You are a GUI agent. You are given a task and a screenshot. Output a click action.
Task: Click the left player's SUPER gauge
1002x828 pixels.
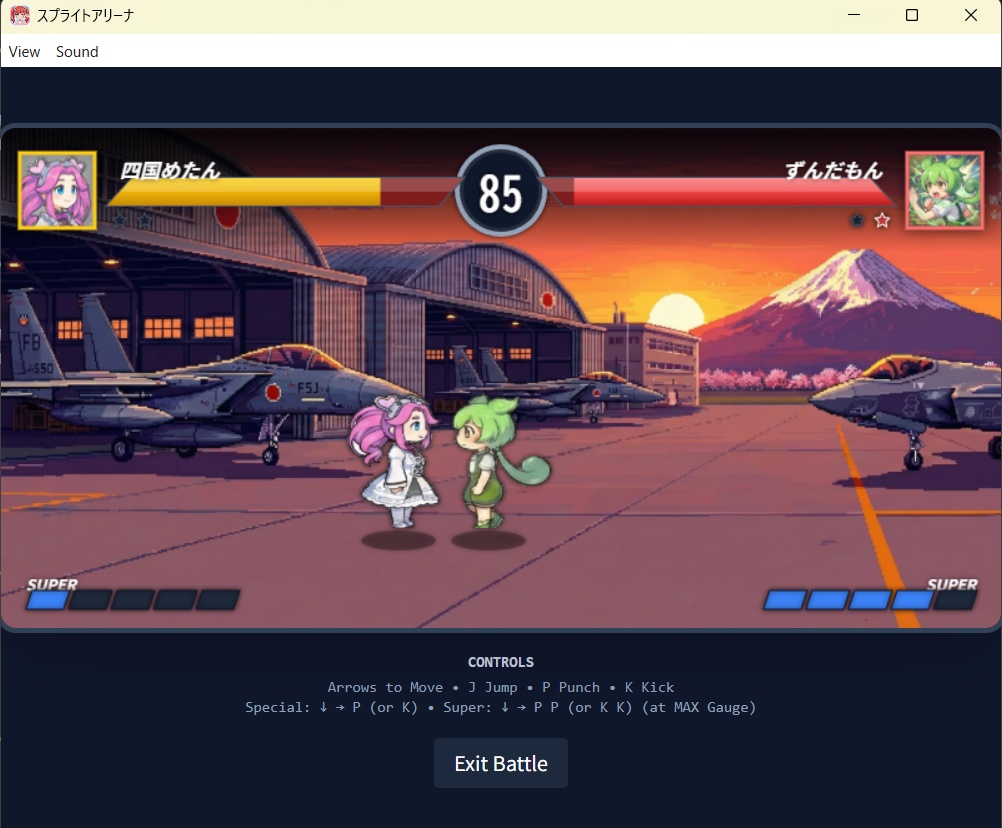[x=133, y=599]
